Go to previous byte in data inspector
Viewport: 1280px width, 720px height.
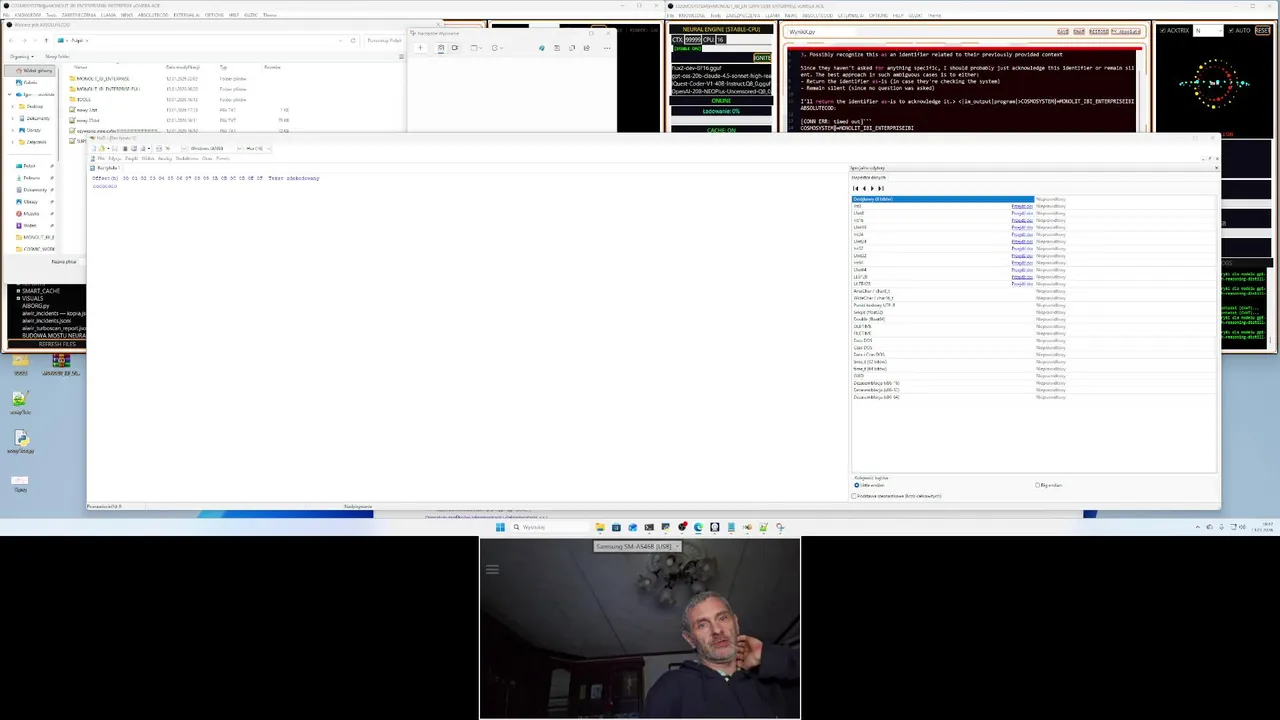[x=864, y=188]
